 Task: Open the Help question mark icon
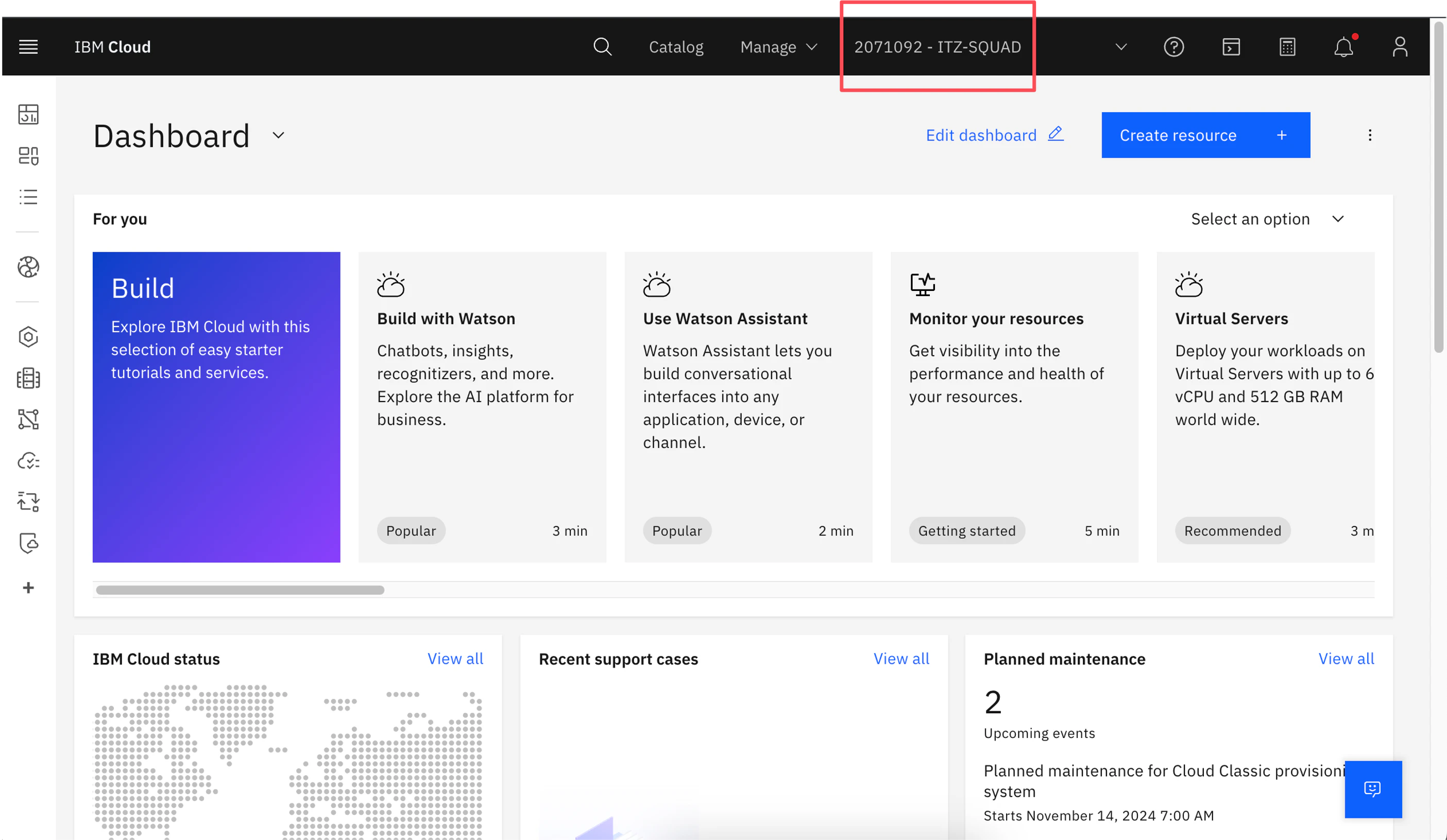click(1173, 46)
